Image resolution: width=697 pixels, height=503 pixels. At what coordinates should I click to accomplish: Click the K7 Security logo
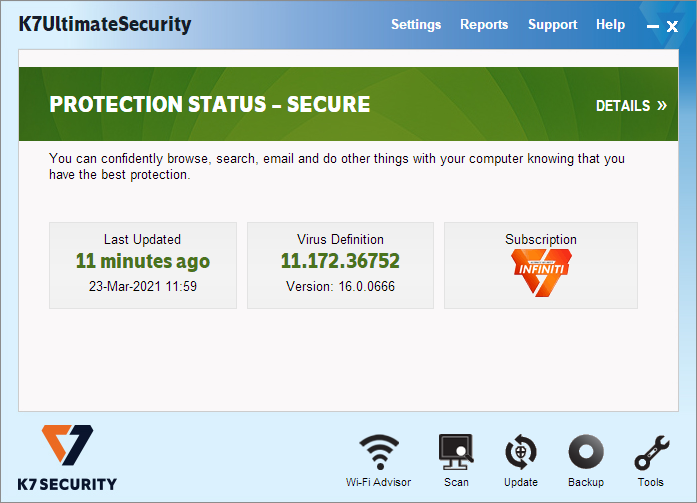tap(67, 458)
